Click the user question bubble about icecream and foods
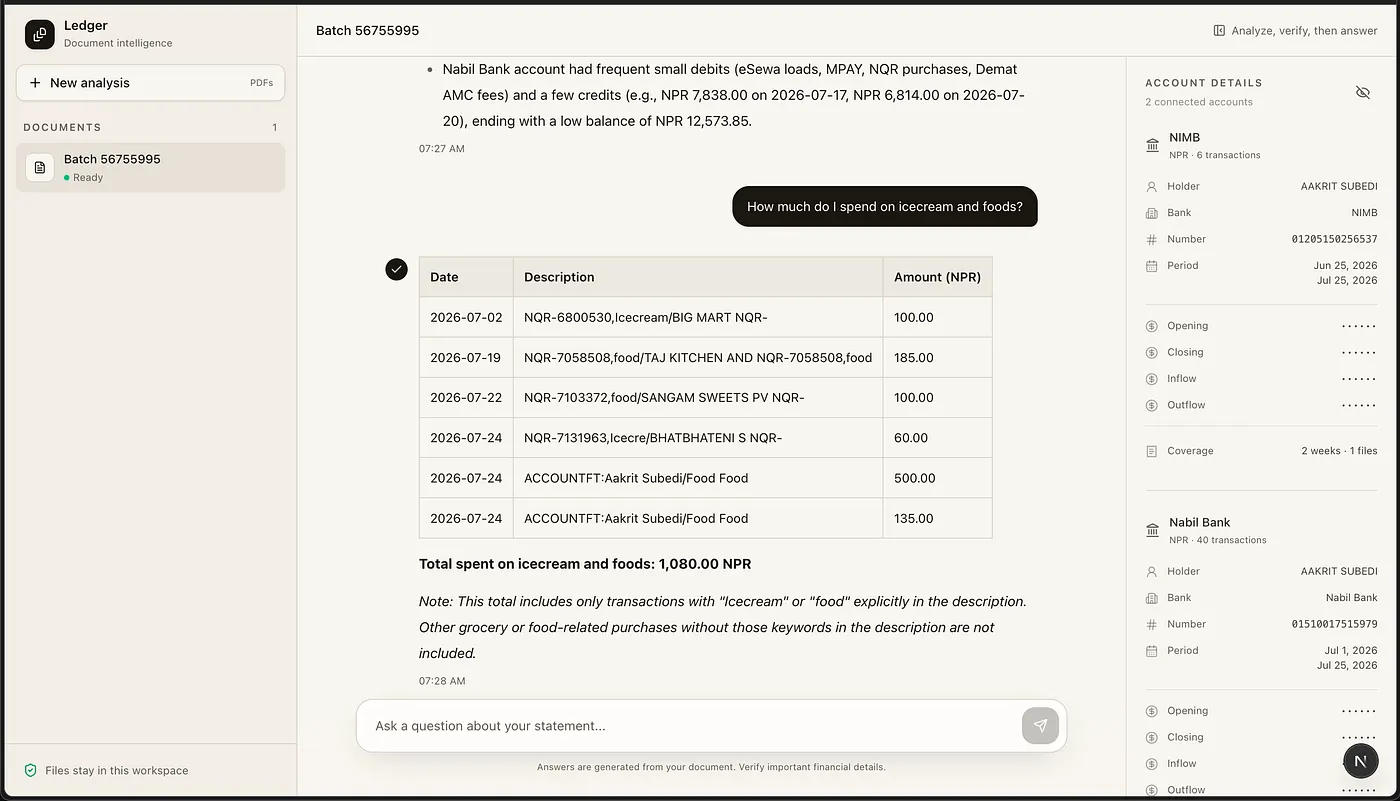1400x801 pixels. pyautogui.click(x=885, y=206)
